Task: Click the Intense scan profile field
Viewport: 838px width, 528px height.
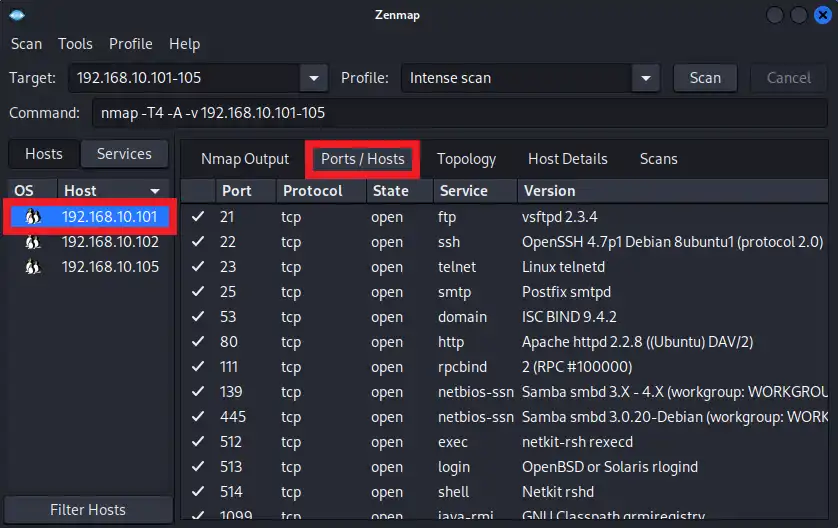Action: tap(516, 78)
